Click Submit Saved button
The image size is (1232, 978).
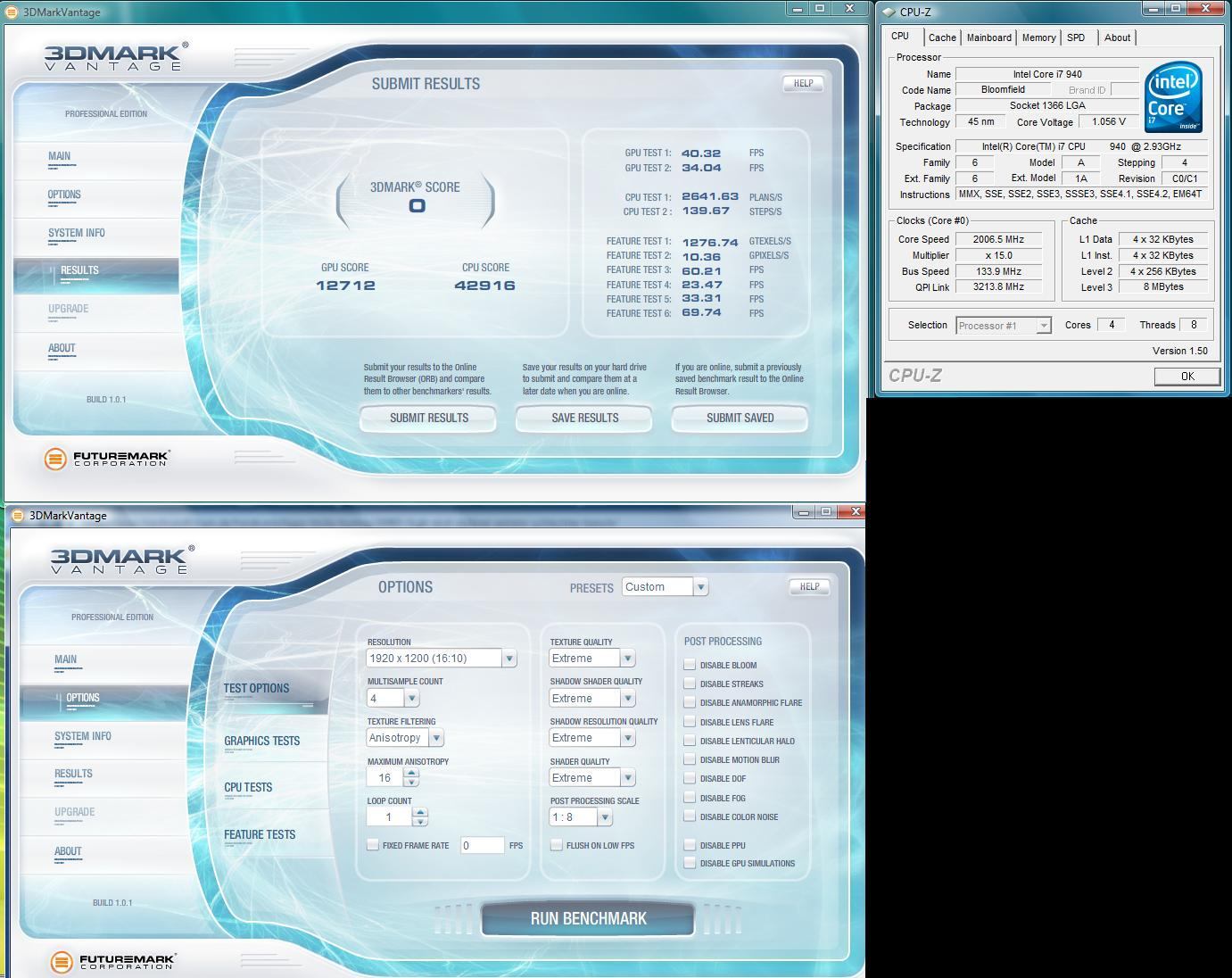click(x=740, y=418)
